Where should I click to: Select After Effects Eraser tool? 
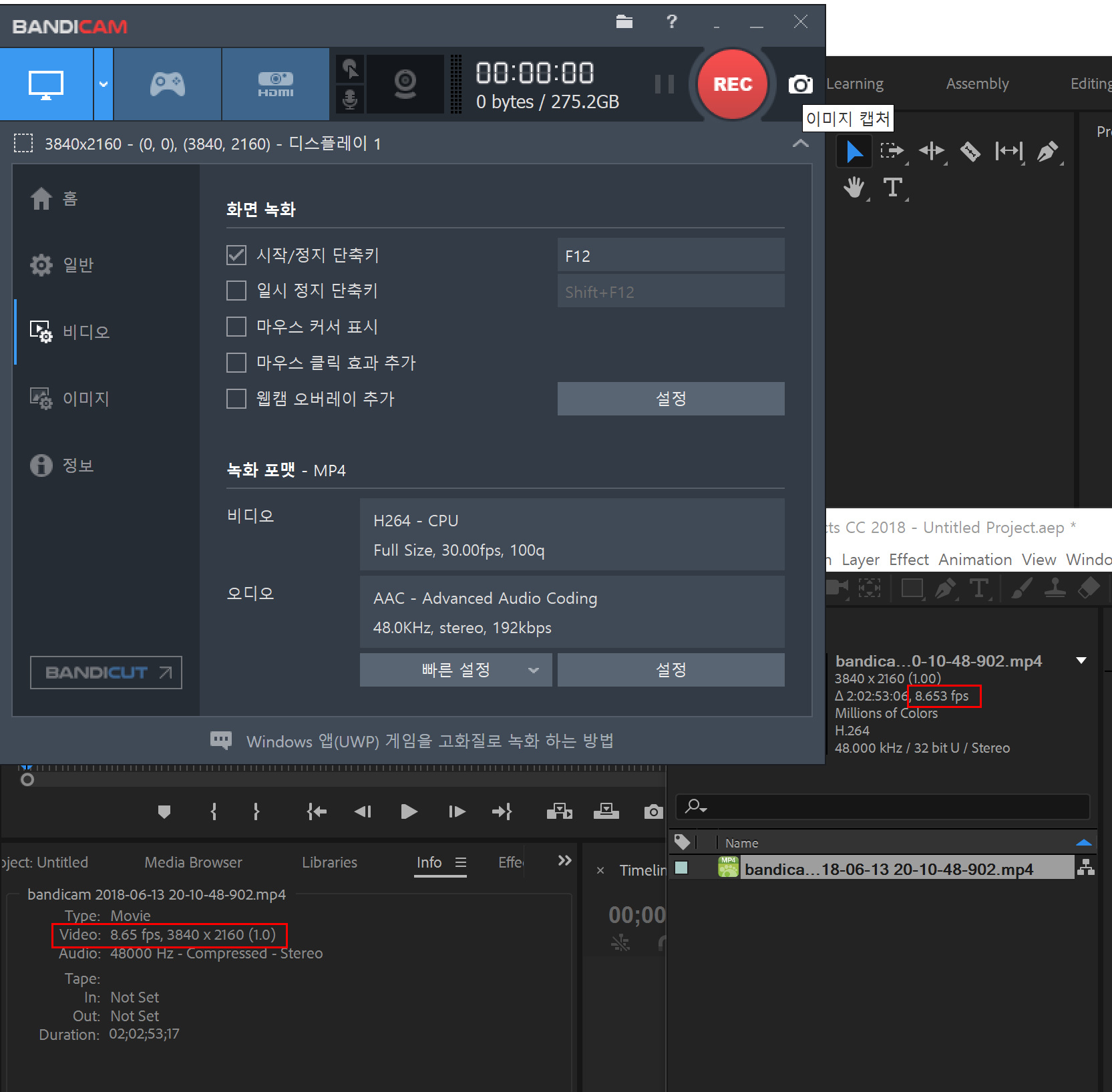pyautogui.click(x=1089, y=588)
